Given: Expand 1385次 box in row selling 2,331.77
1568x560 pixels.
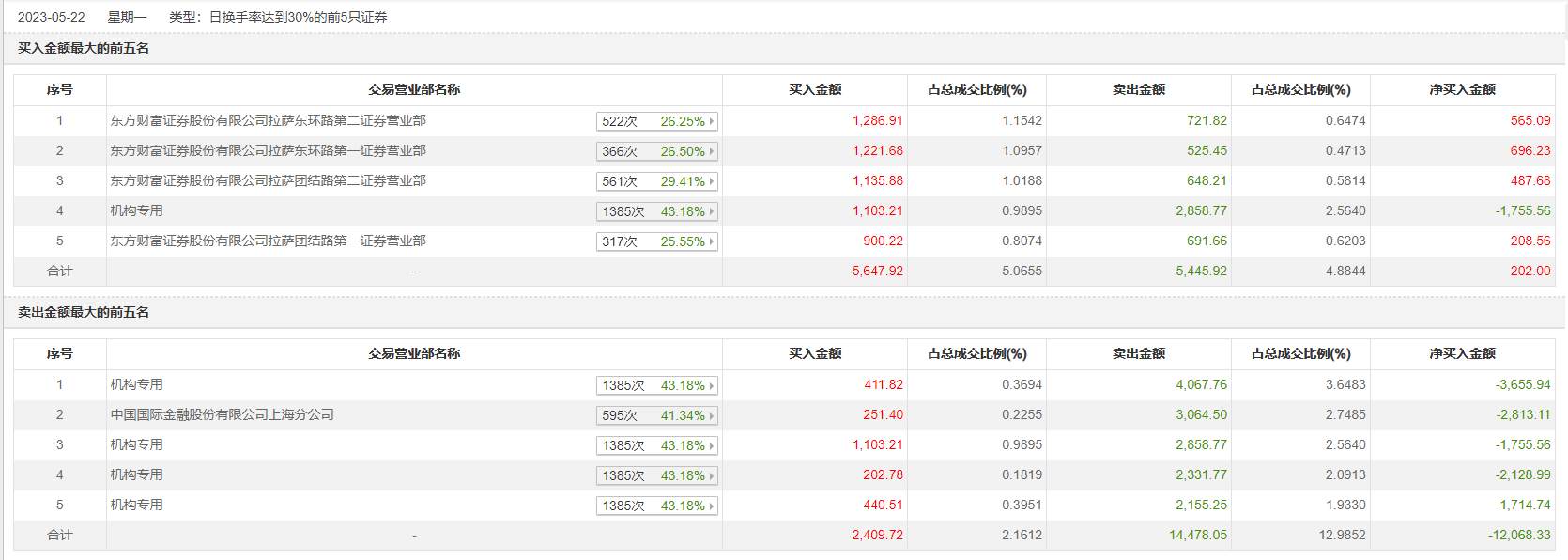Looking at the screenshot, I should click(712, 475).
